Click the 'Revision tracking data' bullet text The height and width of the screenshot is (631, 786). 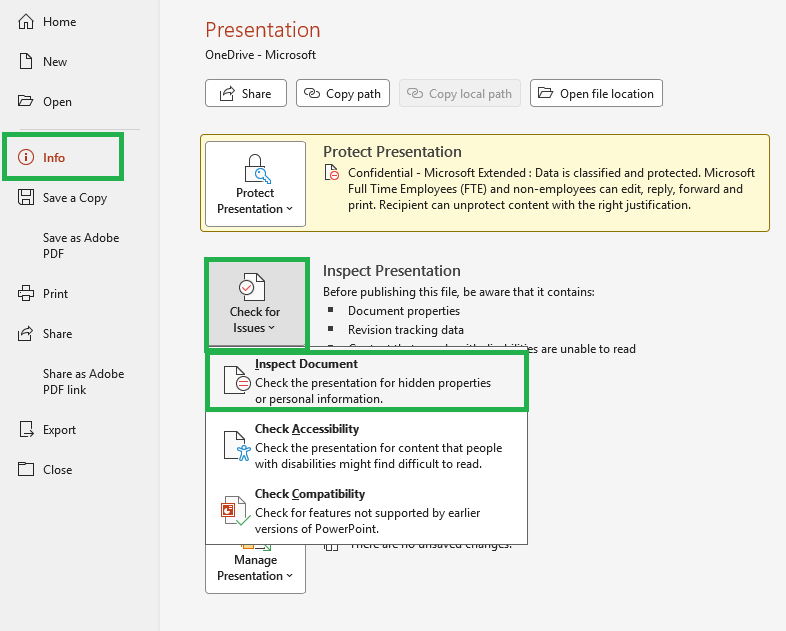[406, 330]
